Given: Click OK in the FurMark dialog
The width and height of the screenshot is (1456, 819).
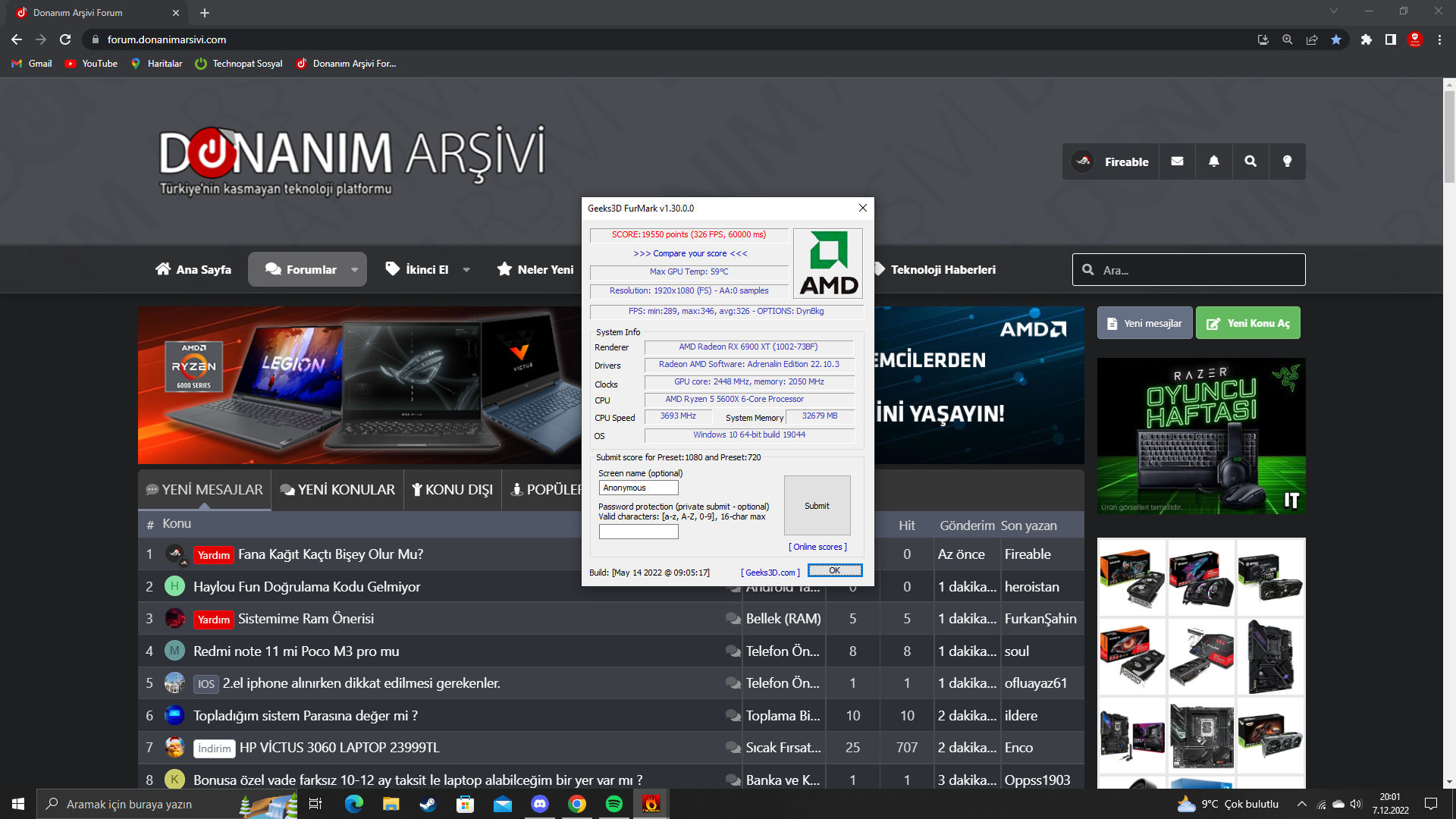Looking at the screenshot, I should coord(834,570).
